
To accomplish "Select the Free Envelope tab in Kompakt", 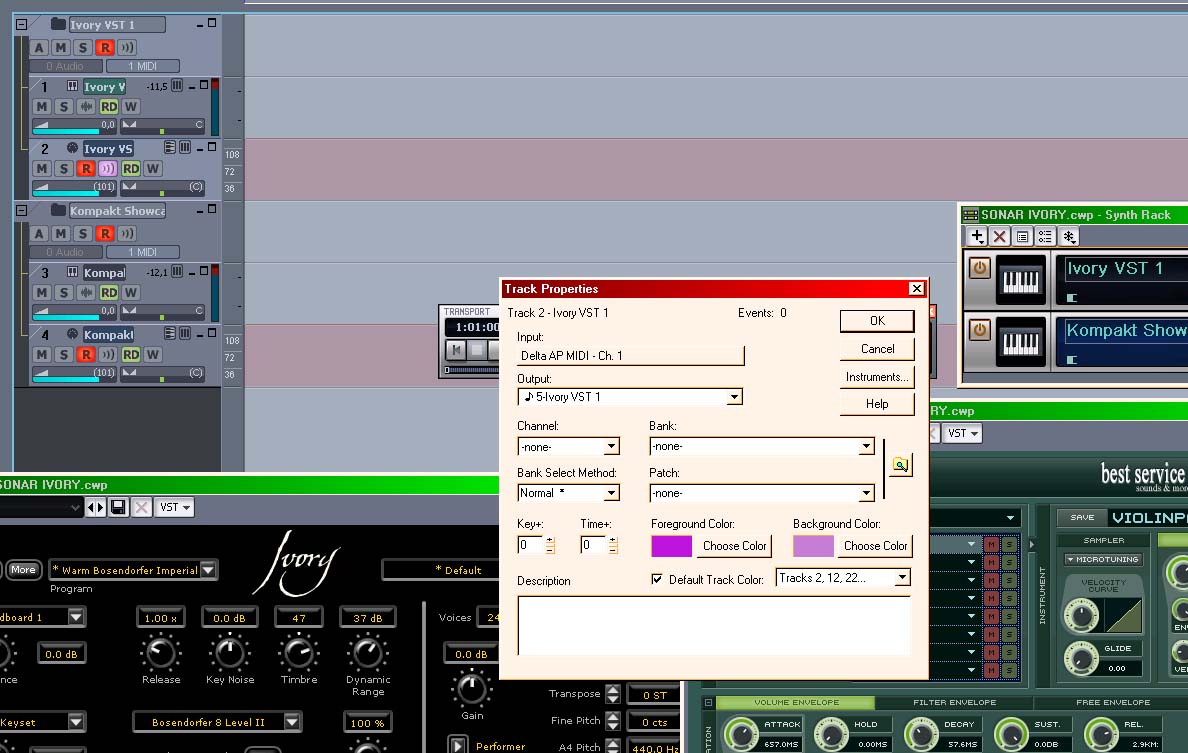I will pyautogui.click(x=1112, y=702).
